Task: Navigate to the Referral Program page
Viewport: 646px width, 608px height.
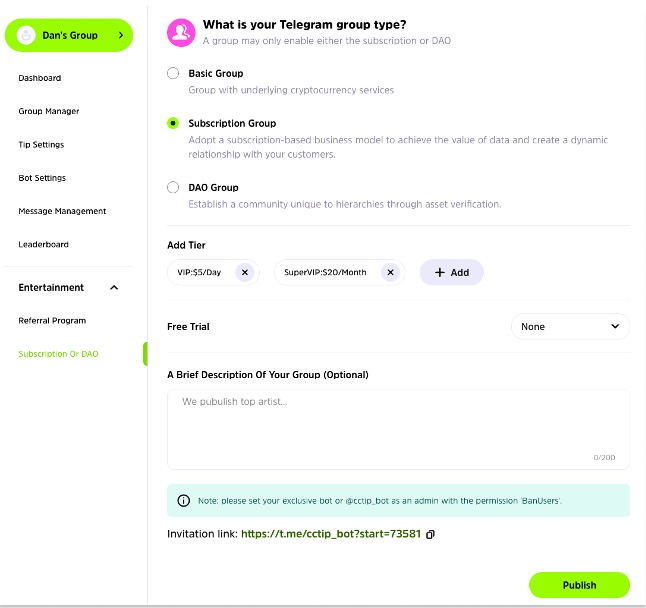Action: tap(52, 321)
